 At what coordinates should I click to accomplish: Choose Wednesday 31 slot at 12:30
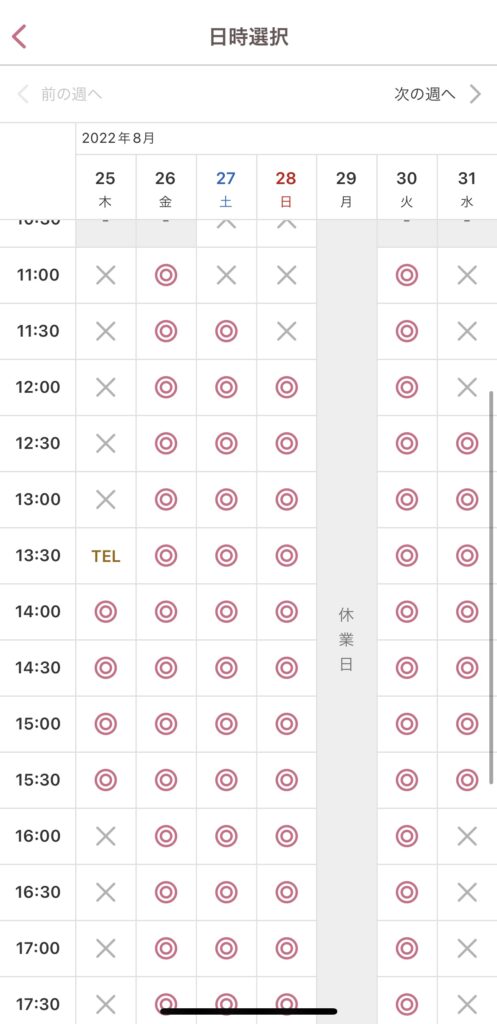[467, 444]
